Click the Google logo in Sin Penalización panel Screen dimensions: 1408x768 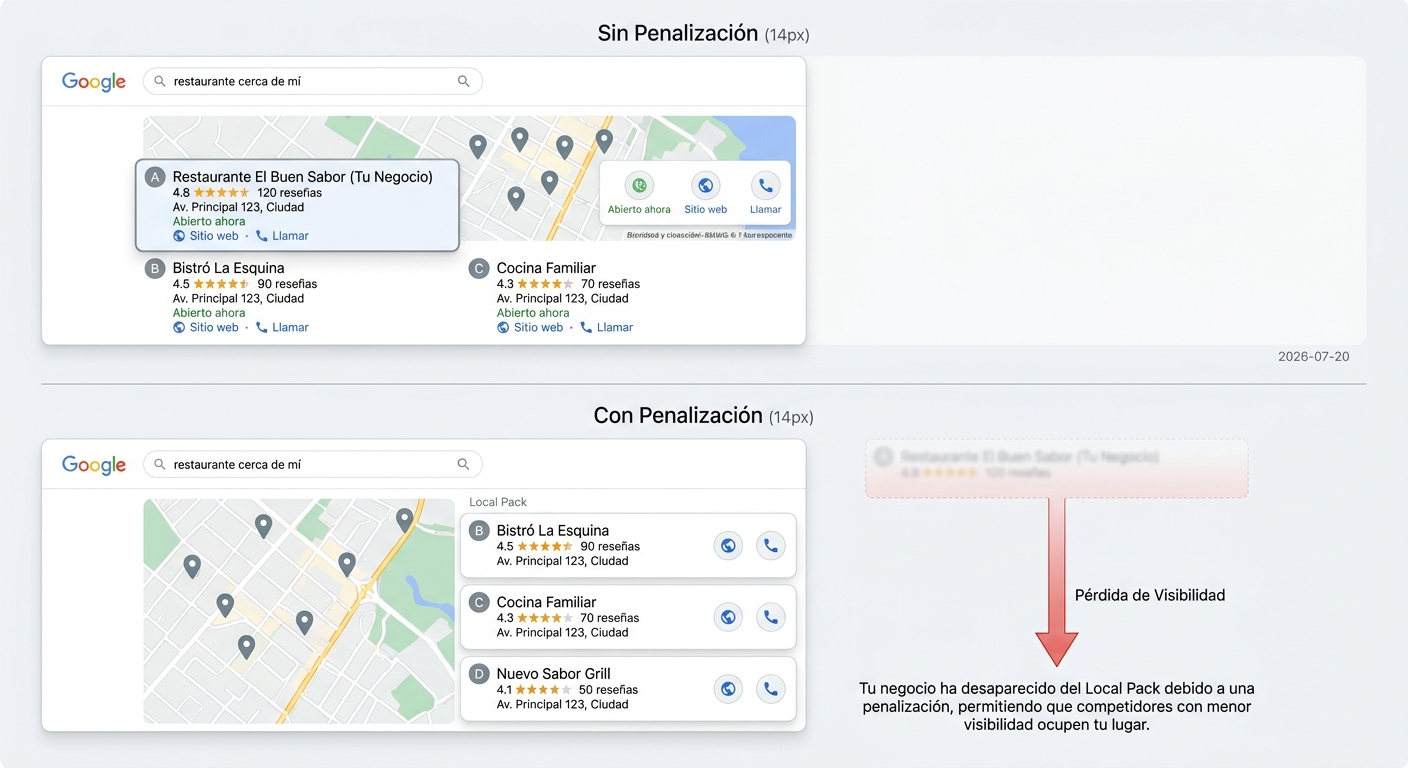pyautogui.click(x=94, y=82)
